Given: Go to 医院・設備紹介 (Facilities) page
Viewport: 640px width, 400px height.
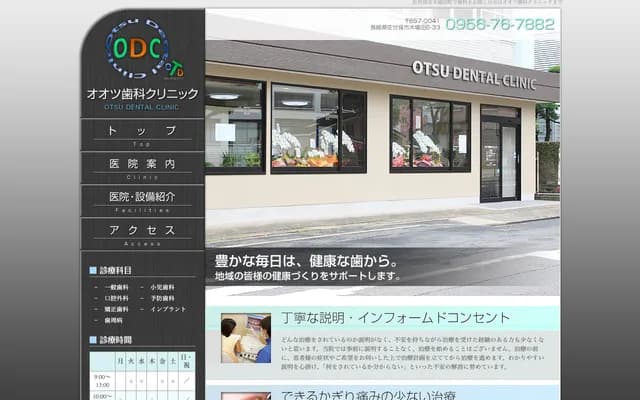Looking at the screenshot, I should [142, 199].
